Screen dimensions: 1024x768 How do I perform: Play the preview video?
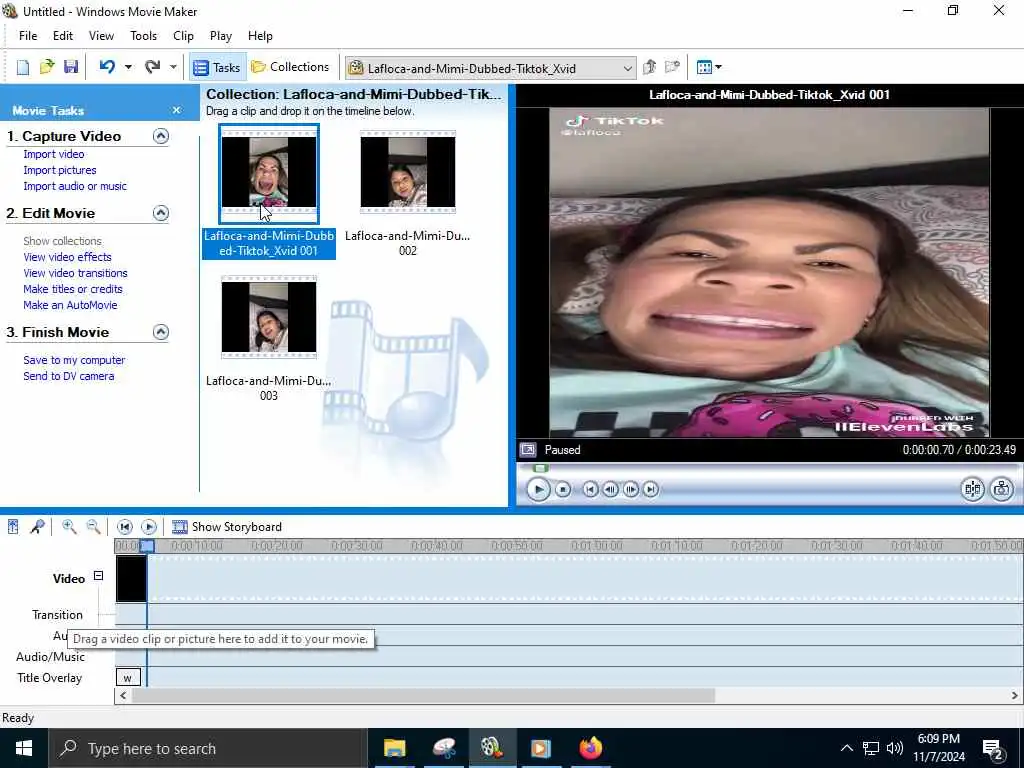pos(538,489)
